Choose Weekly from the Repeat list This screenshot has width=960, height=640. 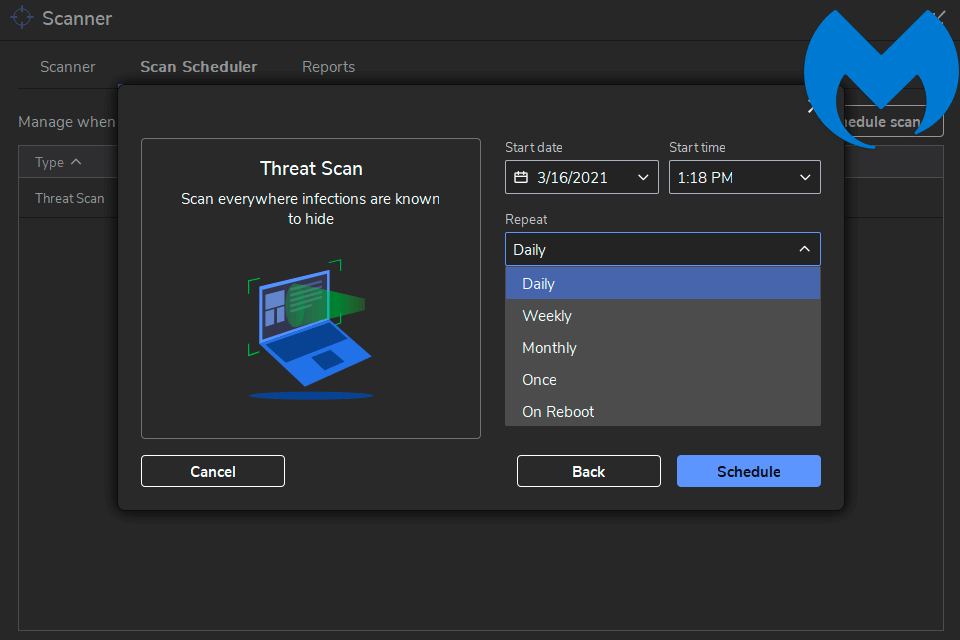tap(662, 316)
